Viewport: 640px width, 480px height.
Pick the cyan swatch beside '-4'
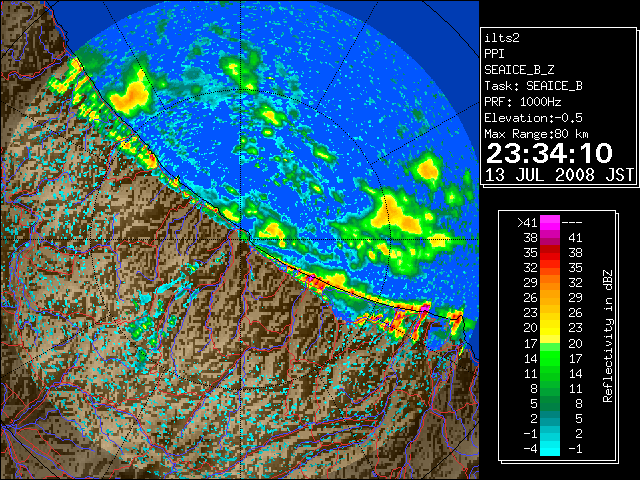tap(550, 449)
